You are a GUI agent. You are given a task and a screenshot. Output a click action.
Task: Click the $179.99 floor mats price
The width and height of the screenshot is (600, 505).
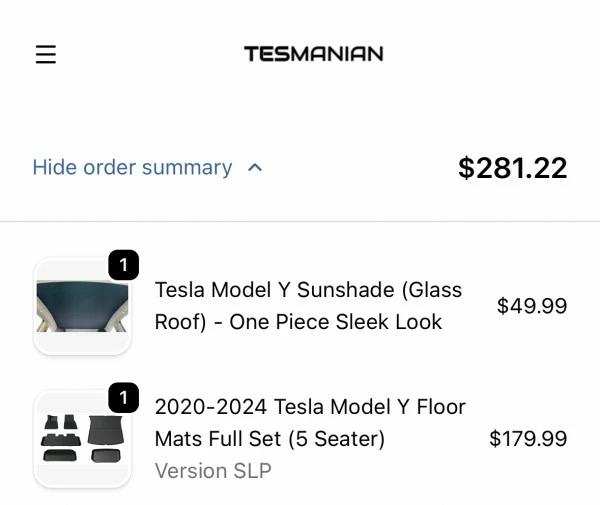coord(527,439)
